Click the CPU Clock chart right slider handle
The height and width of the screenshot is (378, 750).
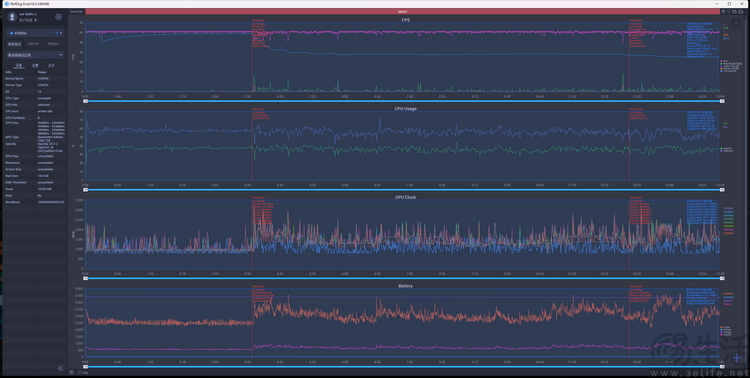pos(722,278)
